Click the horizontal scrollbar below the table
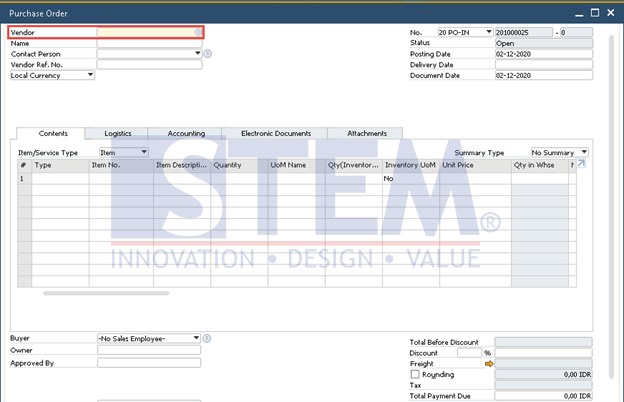This screenshot has width=624, height=402. 106,293
